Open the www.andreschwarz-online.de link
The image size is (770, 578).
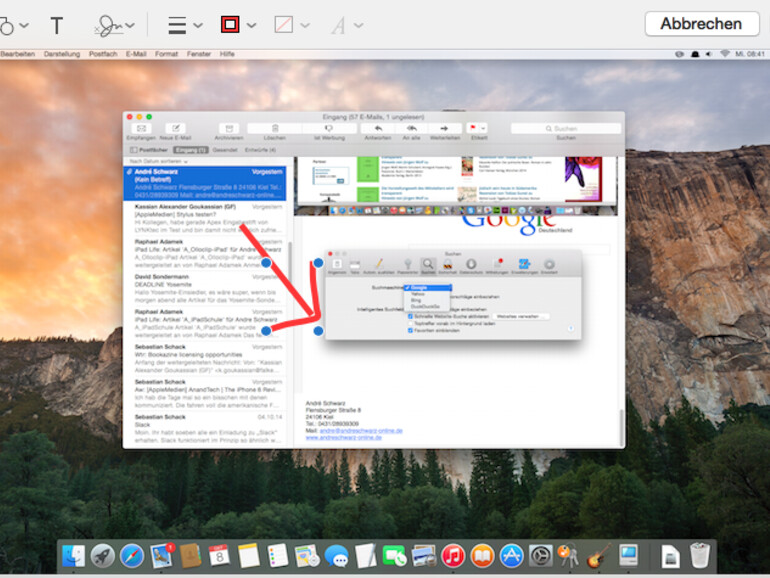(x=343, y=438)
